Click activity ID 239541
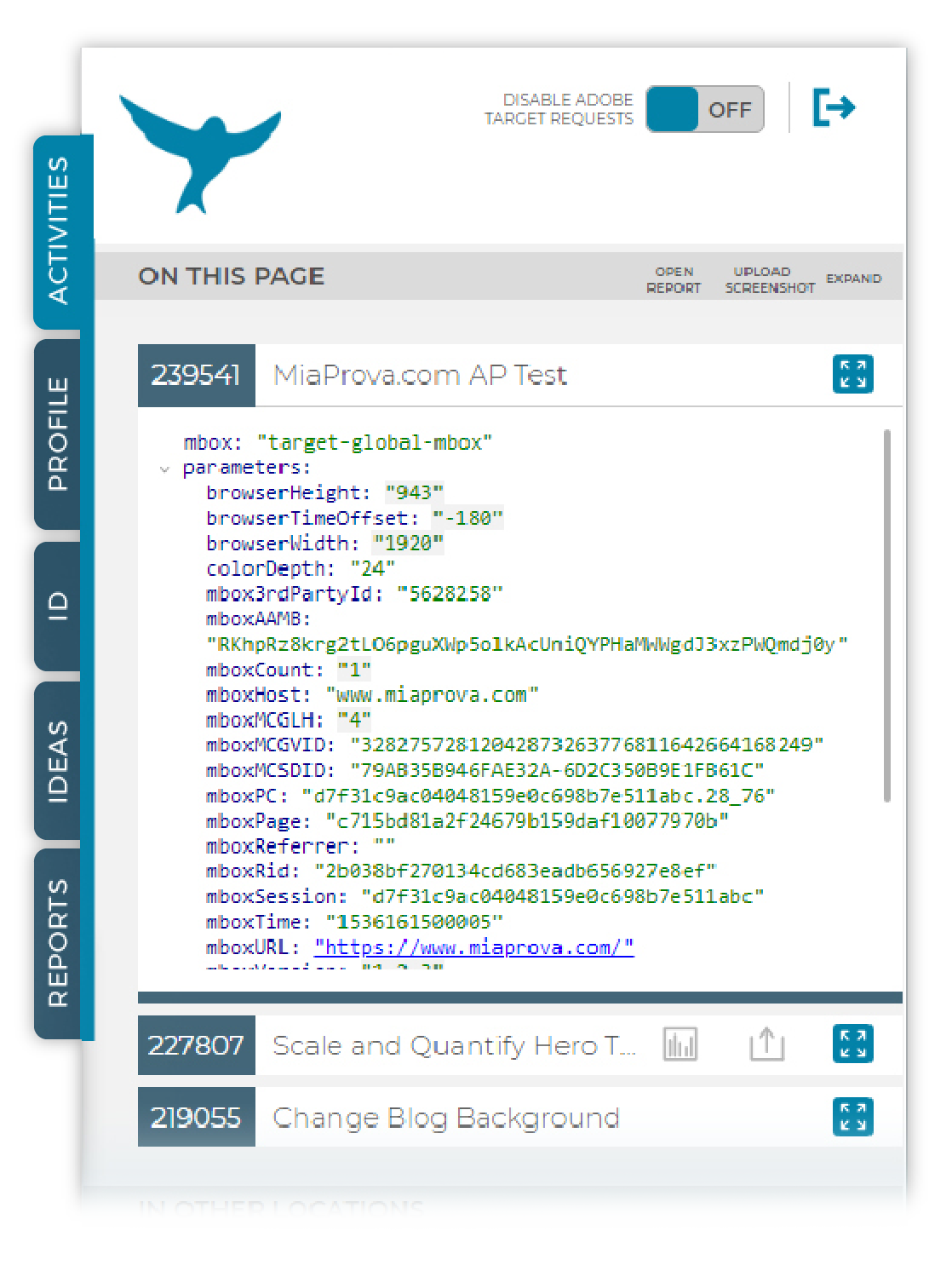Screen dimensions: 952x1271 pyautogui.click(x=197, y=375)
